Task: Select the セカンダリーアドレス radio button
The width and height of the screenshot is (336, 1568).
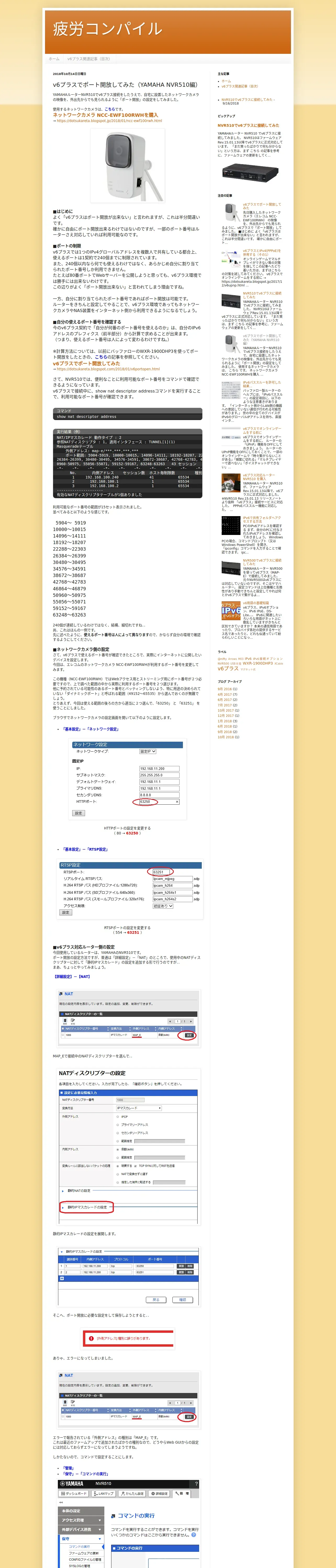Action: (118, 1133)
